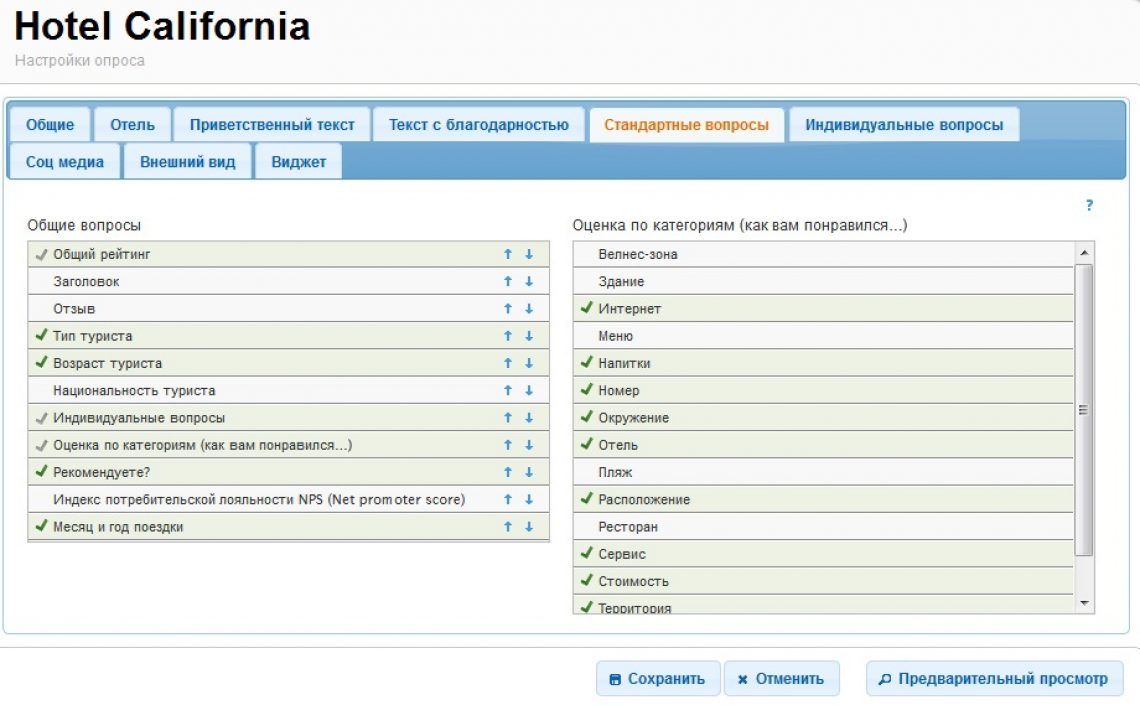The image size is (1140, 705).
Task: Move Заголовок row up with arrow
Action: click(508, 282)
